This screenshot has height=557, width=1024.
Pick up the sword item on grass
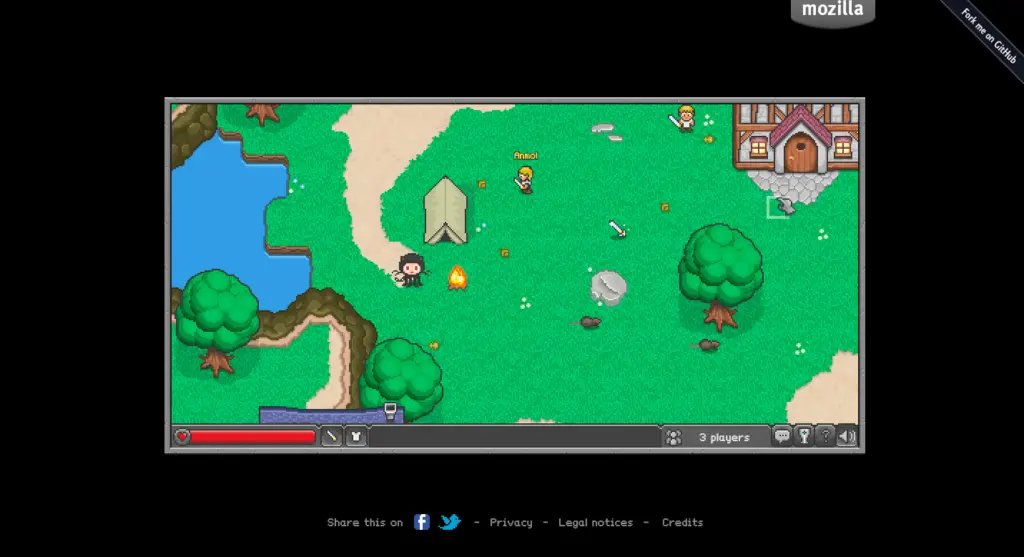point(618,229)
